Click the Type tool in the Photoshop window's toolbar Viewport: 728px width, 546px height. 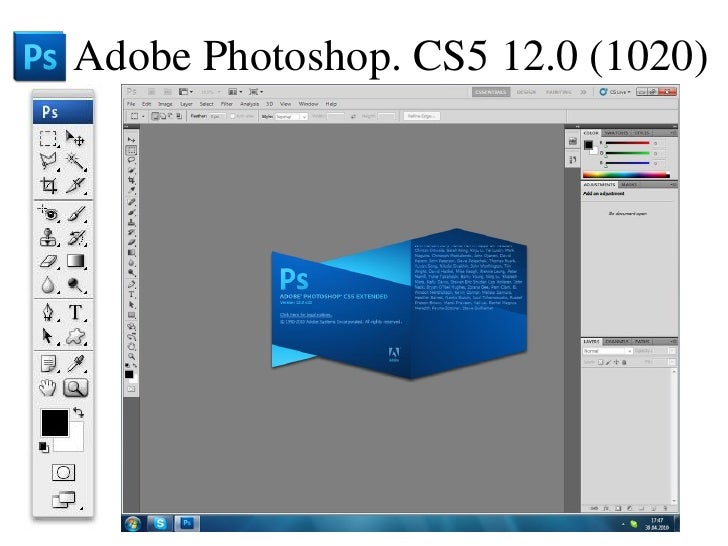(131, 294)
